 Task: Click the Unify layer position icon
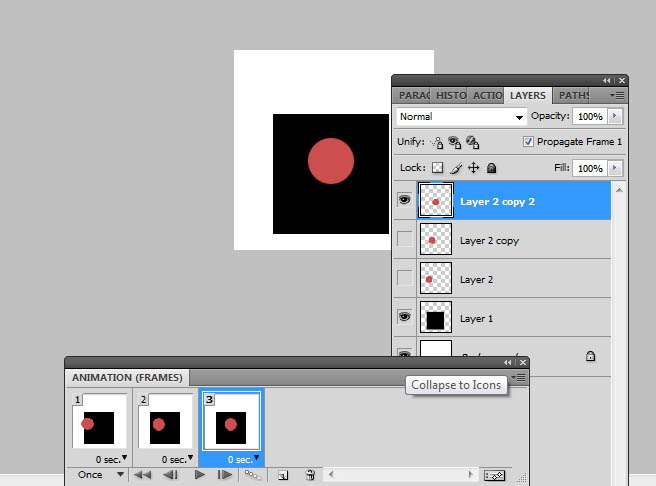click(x=437, y=143)
